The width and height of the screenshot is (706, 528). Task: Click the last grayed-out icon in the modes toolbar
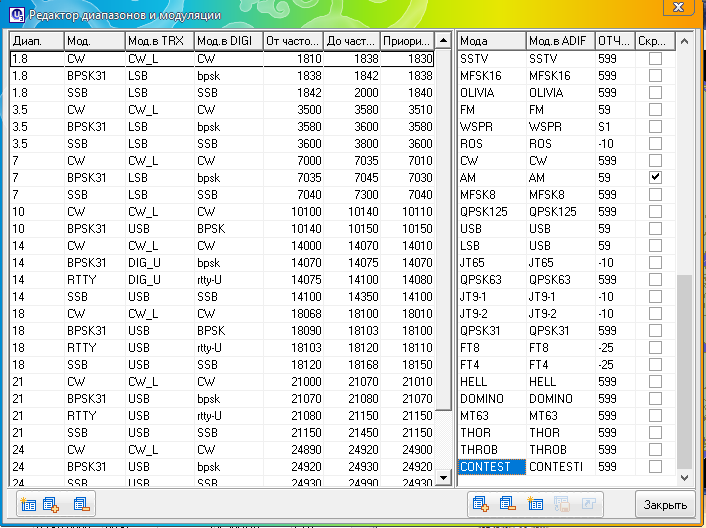[x=588, y=503]
